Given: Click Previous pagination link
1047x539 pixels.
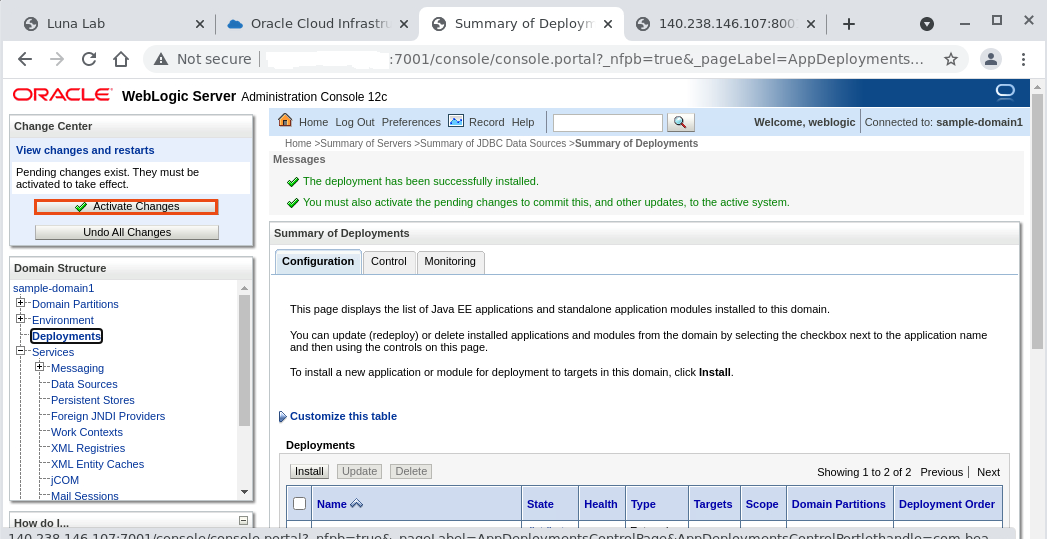Looking at the screenshot, I should (x=941, y=472).
